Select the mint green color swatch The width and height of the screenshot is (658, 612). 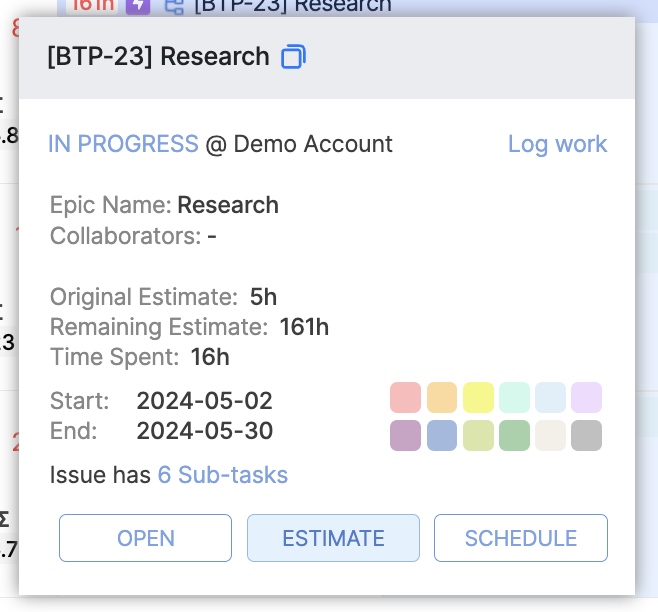514,397
